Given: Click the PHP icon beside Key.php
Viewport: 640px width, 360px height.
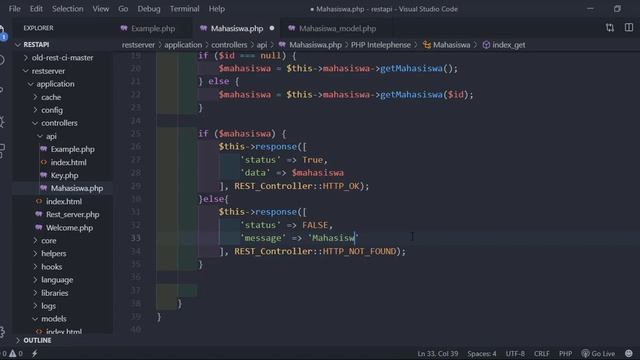Looking at the screenshot, I should point(44,175).
